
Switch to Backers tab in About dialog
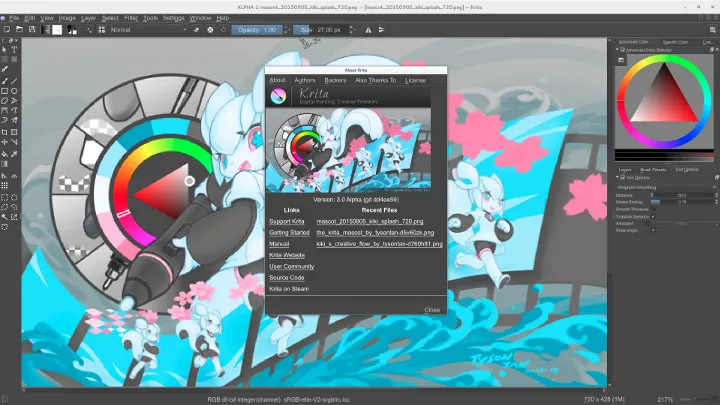(x=335, y=80)
